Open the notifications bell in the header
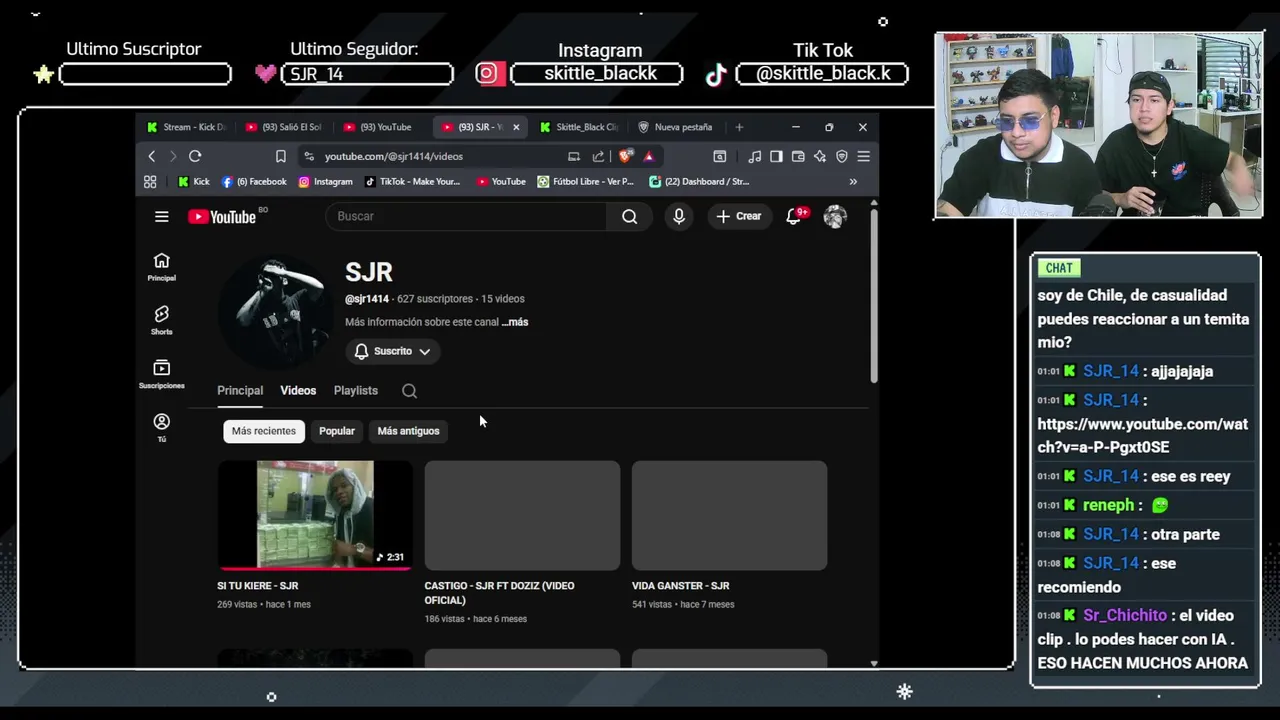The image size is (1280, 720). click(x=794, y=216)
